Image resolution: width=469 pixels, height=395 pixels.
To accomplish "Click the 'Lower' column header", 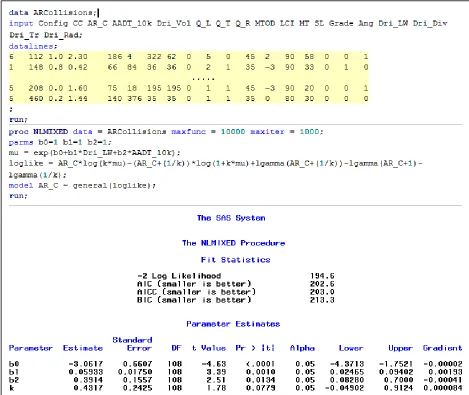I will [x=351, y=348].
